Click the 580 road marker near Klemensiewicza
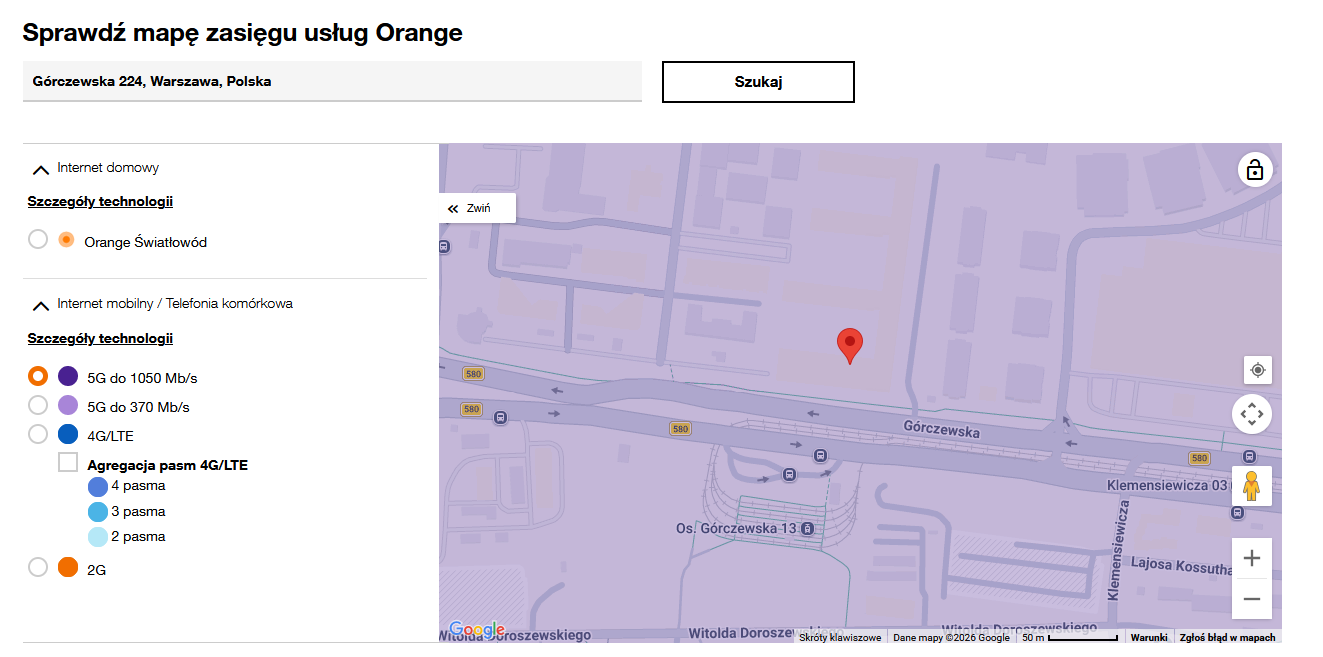 point(1199,458)
